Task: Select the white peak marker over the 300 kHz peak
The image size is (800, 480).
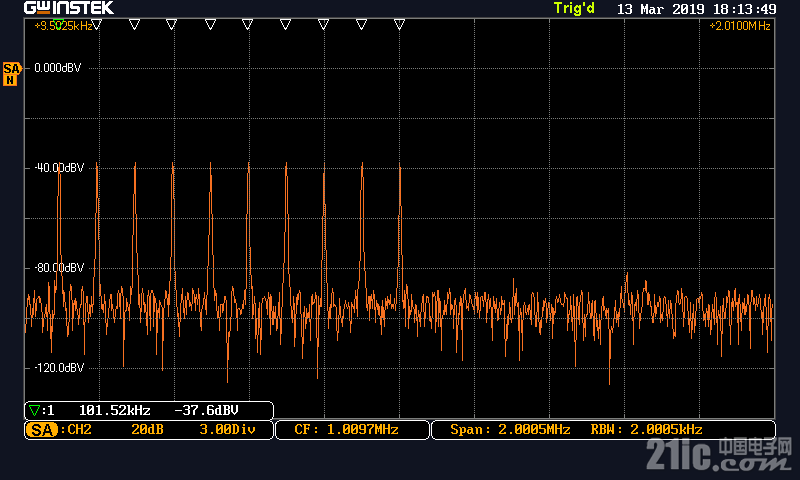Action: click(x=134, y=24)
